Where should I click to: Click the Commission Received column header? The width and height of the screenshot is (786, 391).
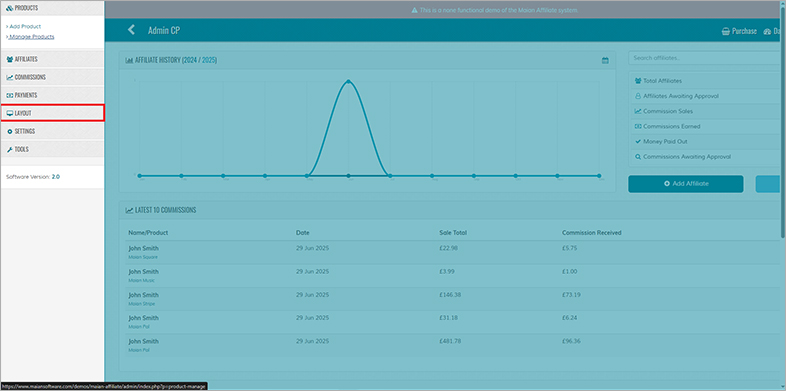tap(592, 233)
